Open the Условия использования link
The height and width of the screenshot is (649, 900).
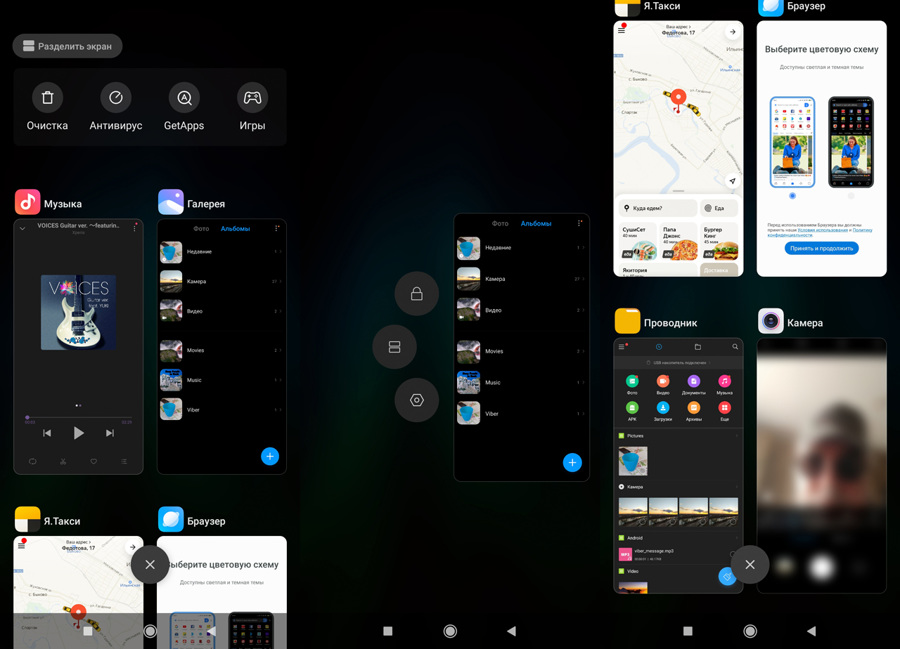[823, 230]
